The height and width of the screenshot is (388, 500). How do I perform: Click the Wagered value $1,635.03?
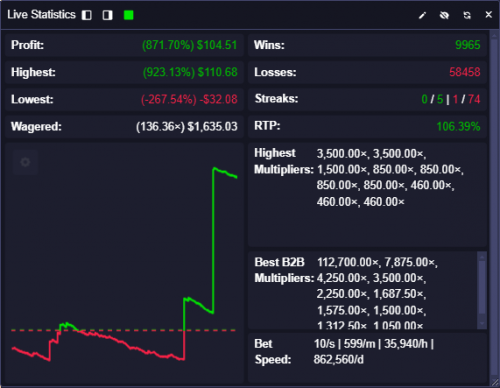(x=212, y=127)
